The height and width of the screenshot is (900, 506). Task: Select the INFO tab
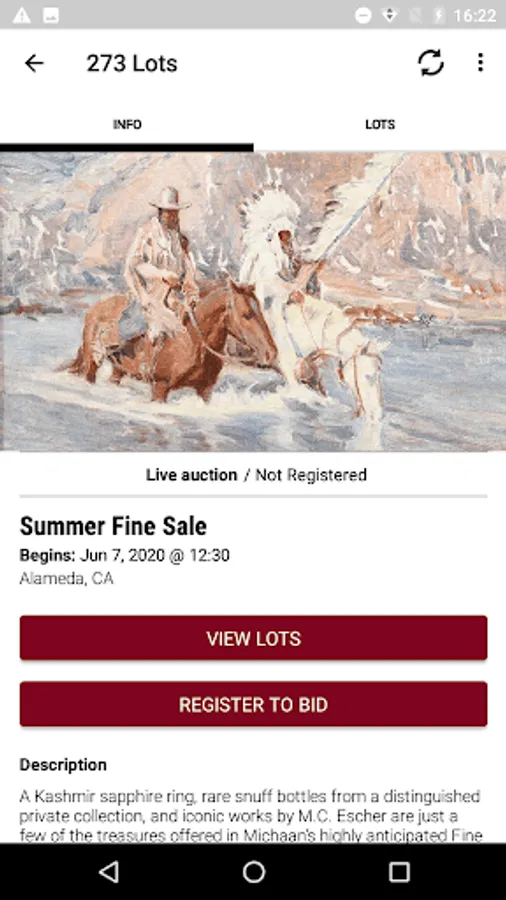click(x=127, y=125)
